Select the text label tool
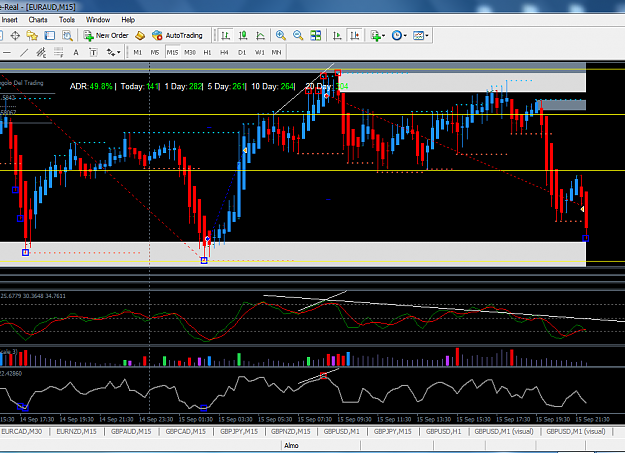This screenshot has height=453, width=625. point(93,52)
